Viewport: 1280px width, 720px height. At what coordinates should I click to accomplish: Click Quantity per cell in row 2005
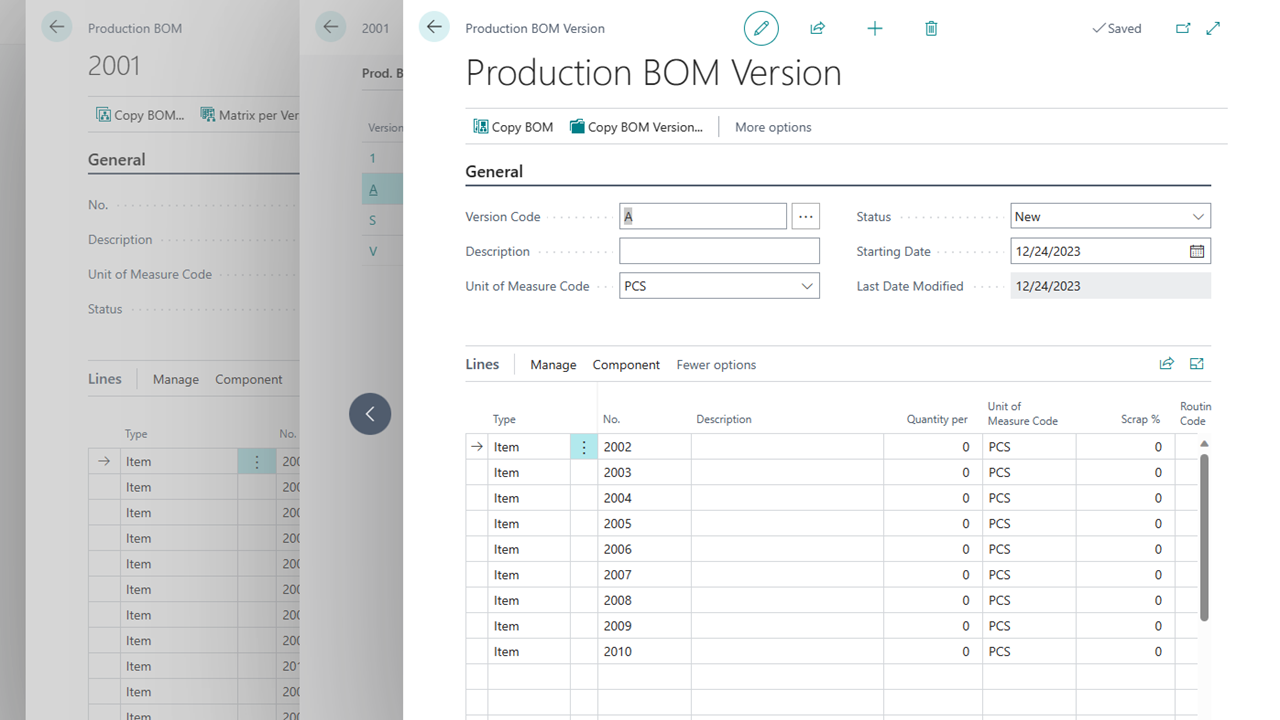pyautogui.click(x=933, y=523)
